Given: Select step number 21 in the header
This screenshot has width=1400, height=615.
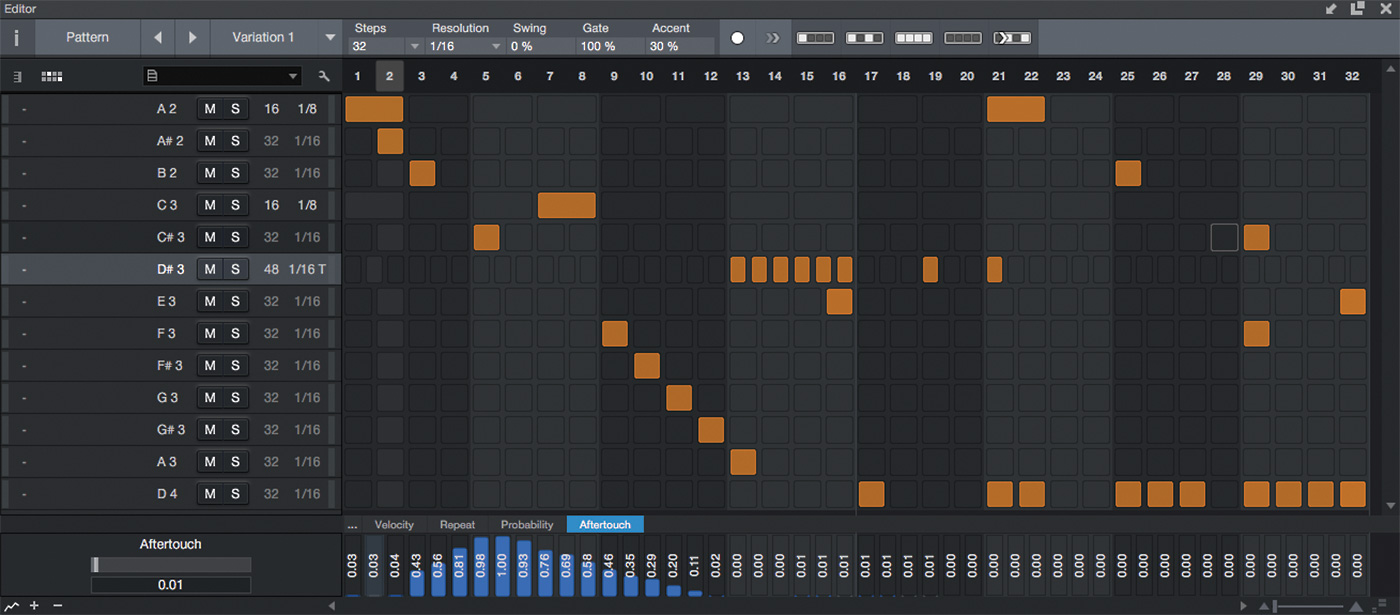Looking at the screenshot, I should 998,76.
